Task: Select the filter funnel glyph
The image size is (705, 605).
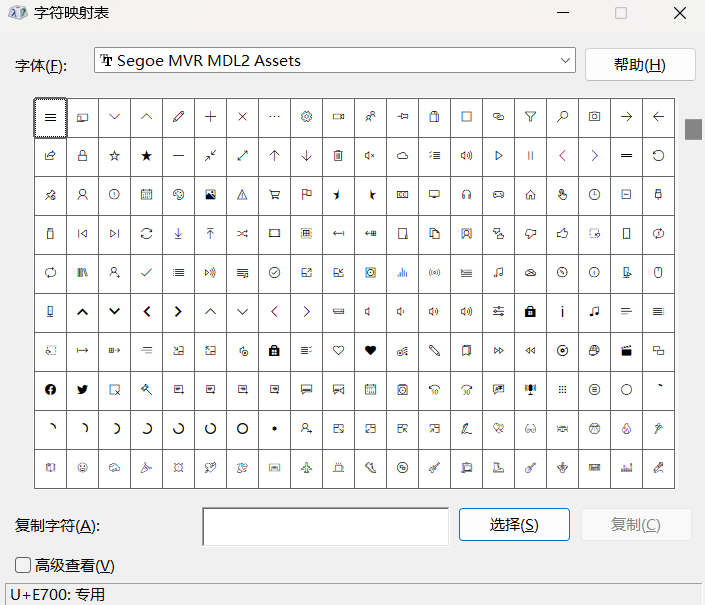Action: point(531,117)
